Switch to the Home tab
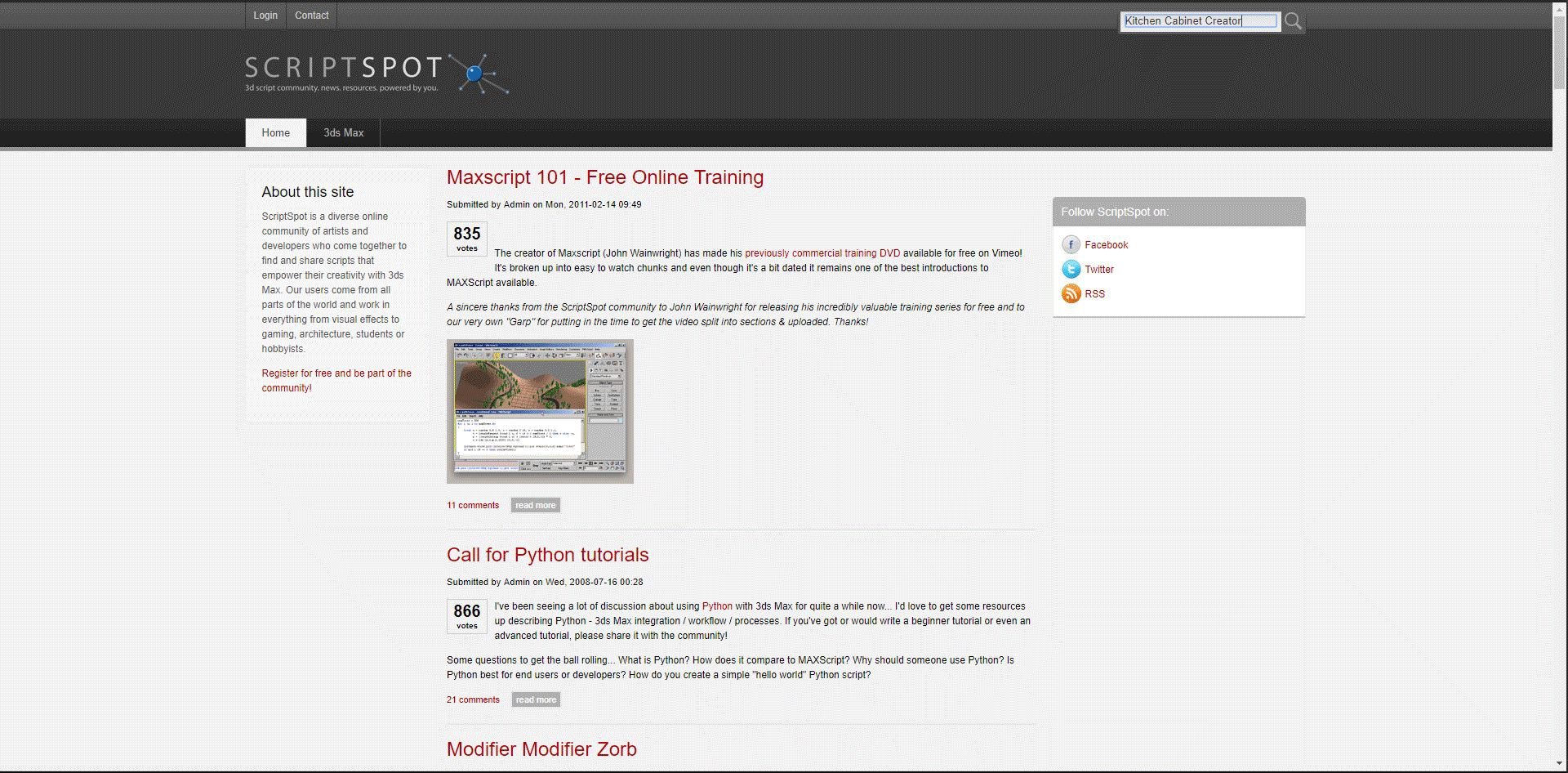 click(276, 133)
